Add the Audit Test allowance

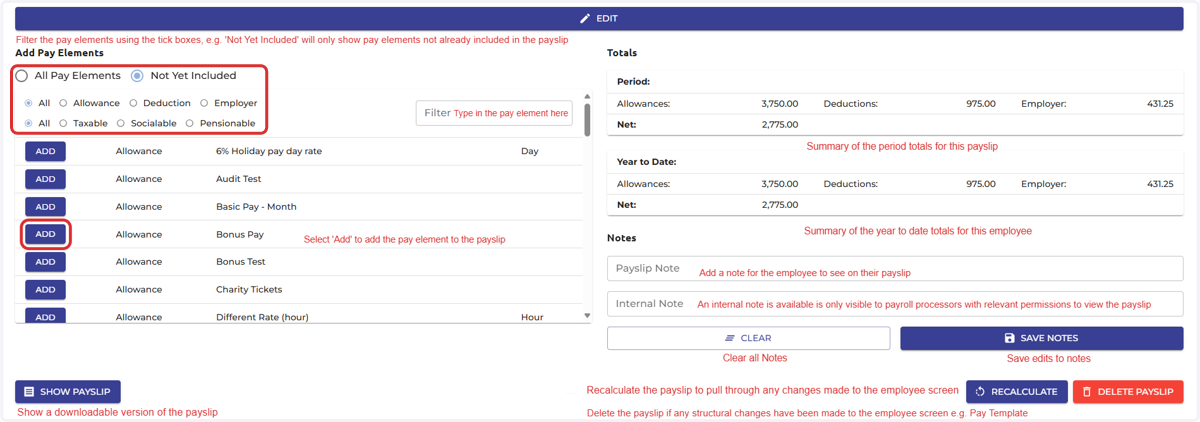pyautogui.click(x=45, y=179)
